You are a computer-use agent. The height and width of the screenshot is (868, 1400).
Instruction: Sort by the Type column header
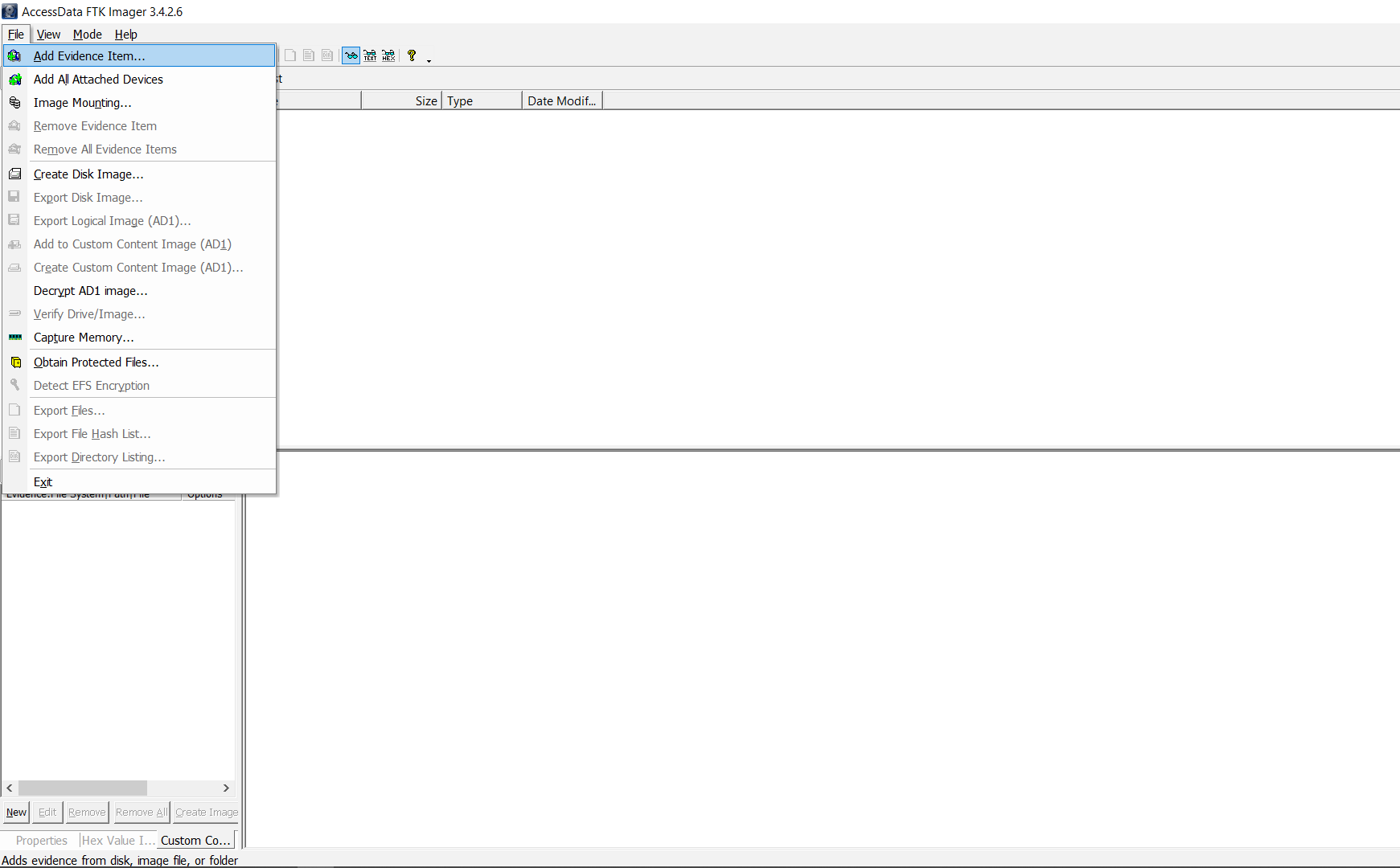pyautogui.click(x=482, y=100)
